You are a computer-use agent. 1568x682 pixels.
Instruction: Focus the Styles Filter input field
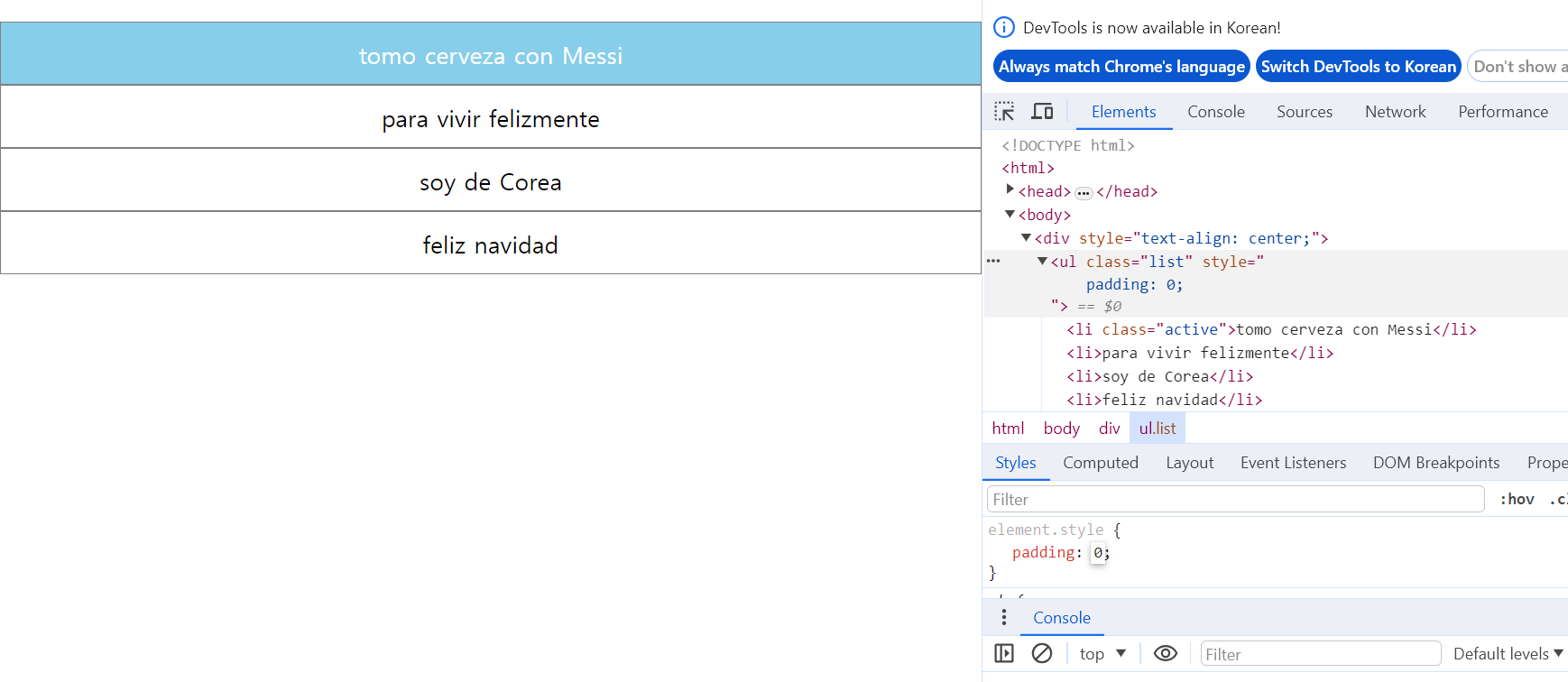tap(1236, 499)
